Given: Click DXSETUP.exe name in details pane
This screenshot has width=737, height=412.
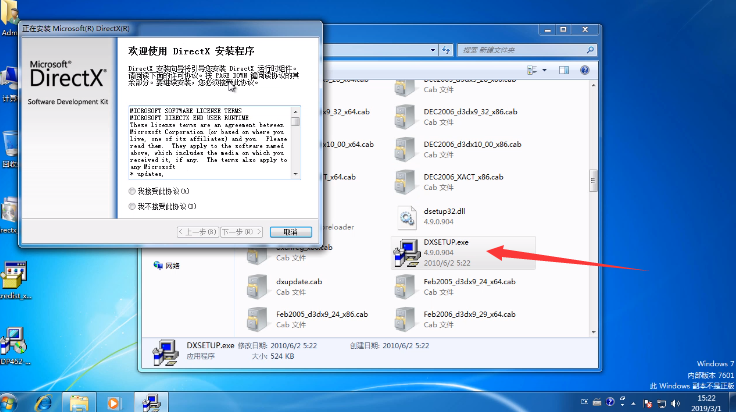Looking at the screenshot, I should pyautogui.click(x=210, y=345).
